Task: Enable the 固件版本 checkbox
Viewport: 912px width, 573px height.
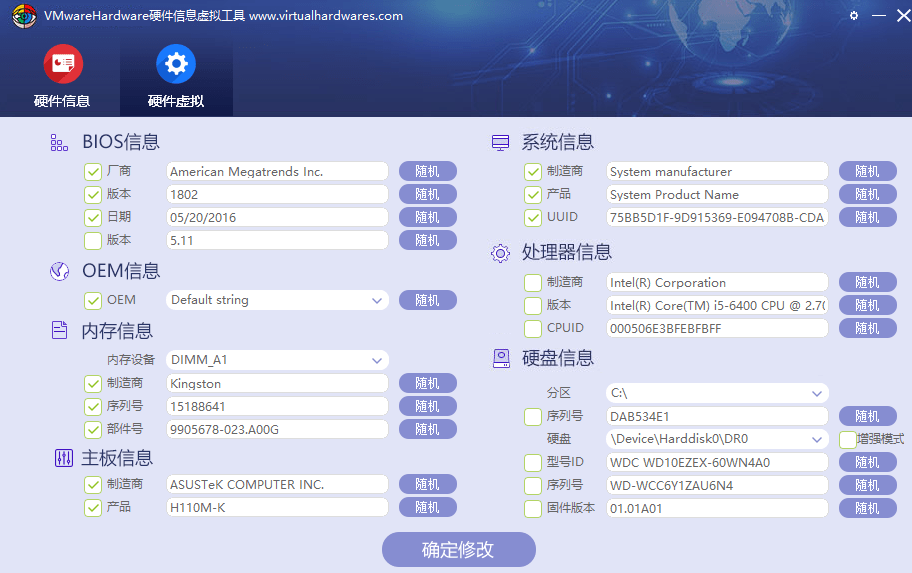Action: (533, 508)
